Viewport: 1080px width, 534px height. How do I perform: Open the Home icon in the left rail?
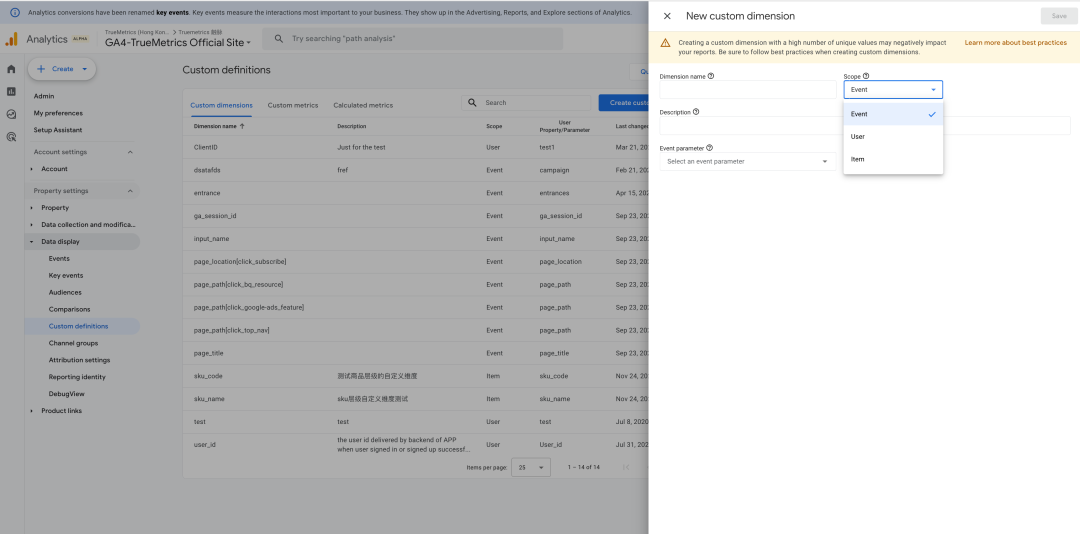(11, 69)
